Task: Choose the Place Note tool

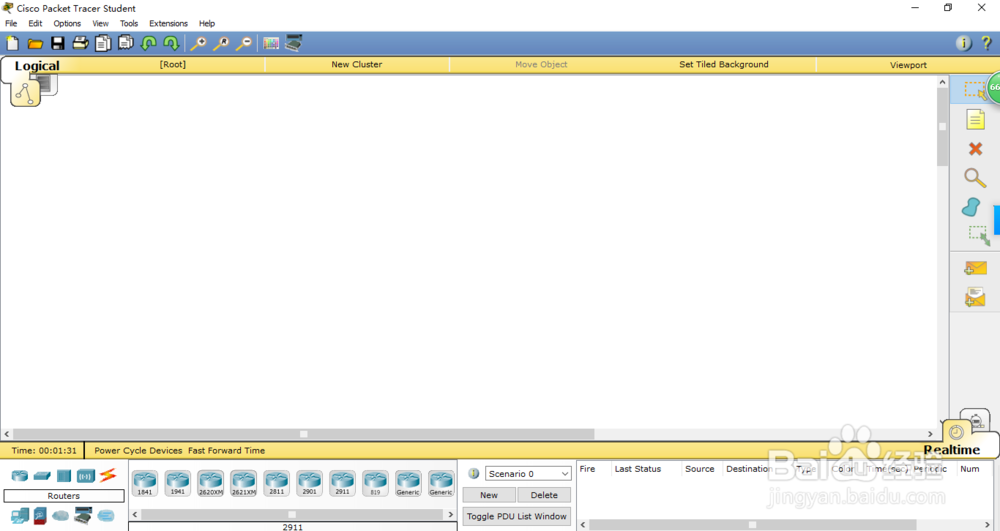Action: (975, 119)
